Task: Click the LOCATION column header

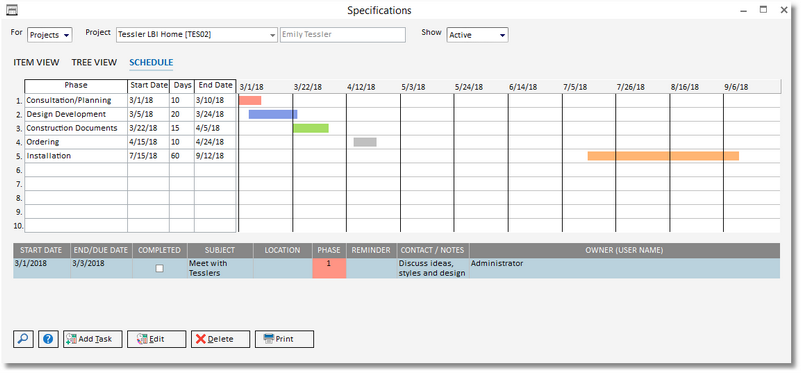Action: point(282,250)
